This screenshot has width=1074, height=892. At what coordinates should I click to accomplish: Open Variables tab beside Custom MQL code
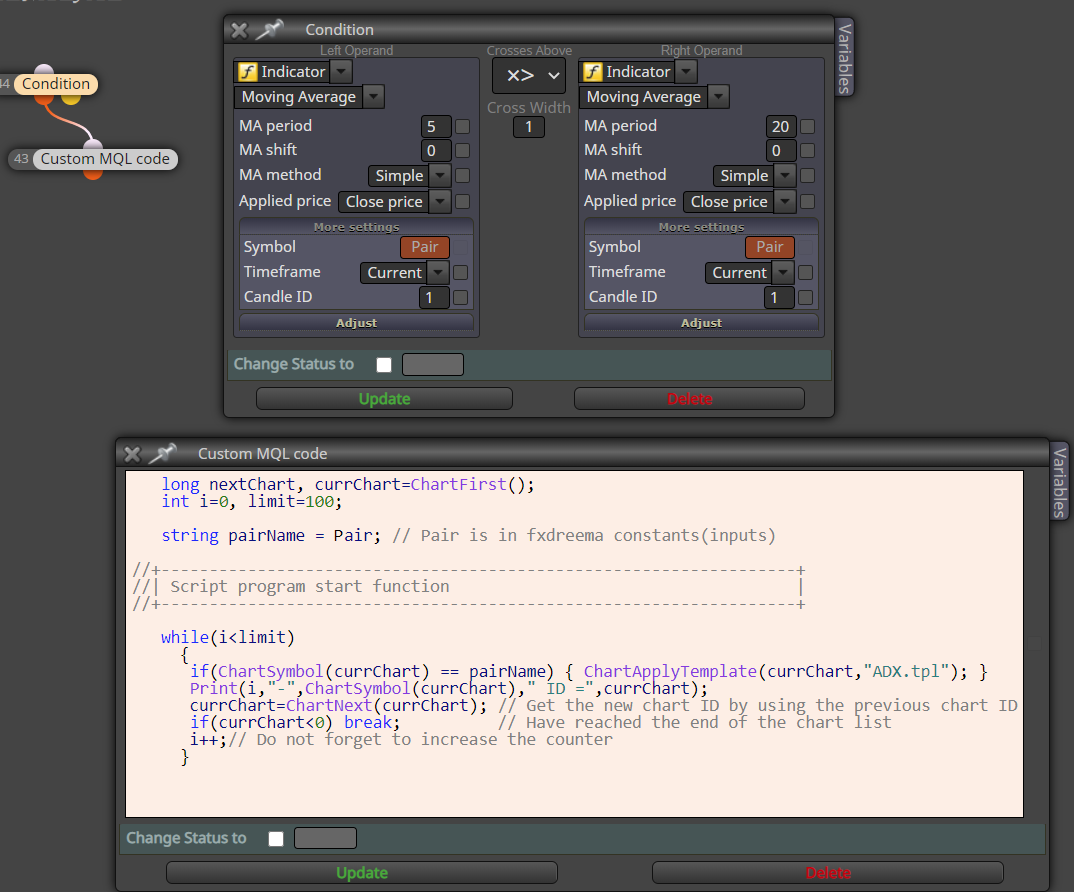click(1059, 482)
